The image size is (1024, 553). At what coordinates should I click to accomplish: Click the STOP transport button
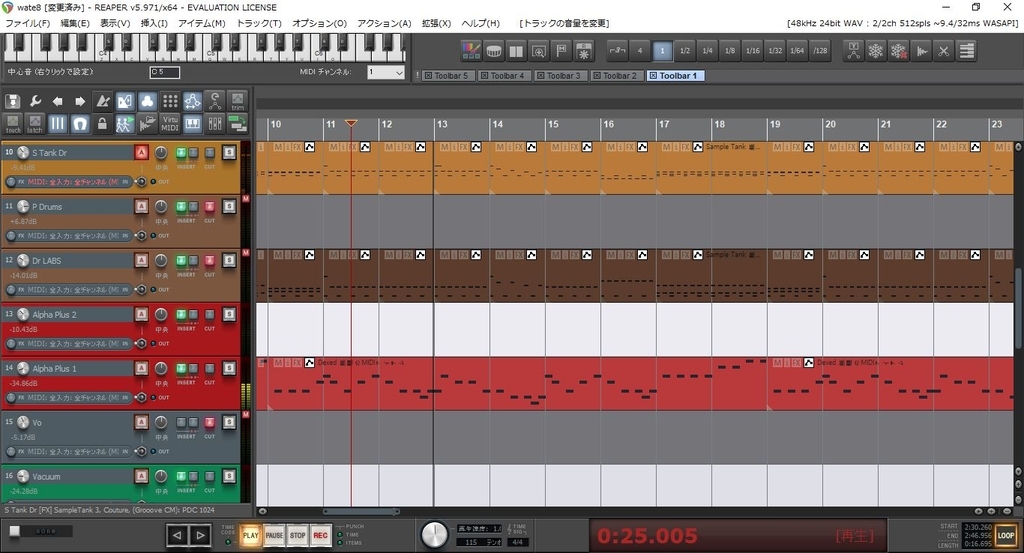(298, 535)
